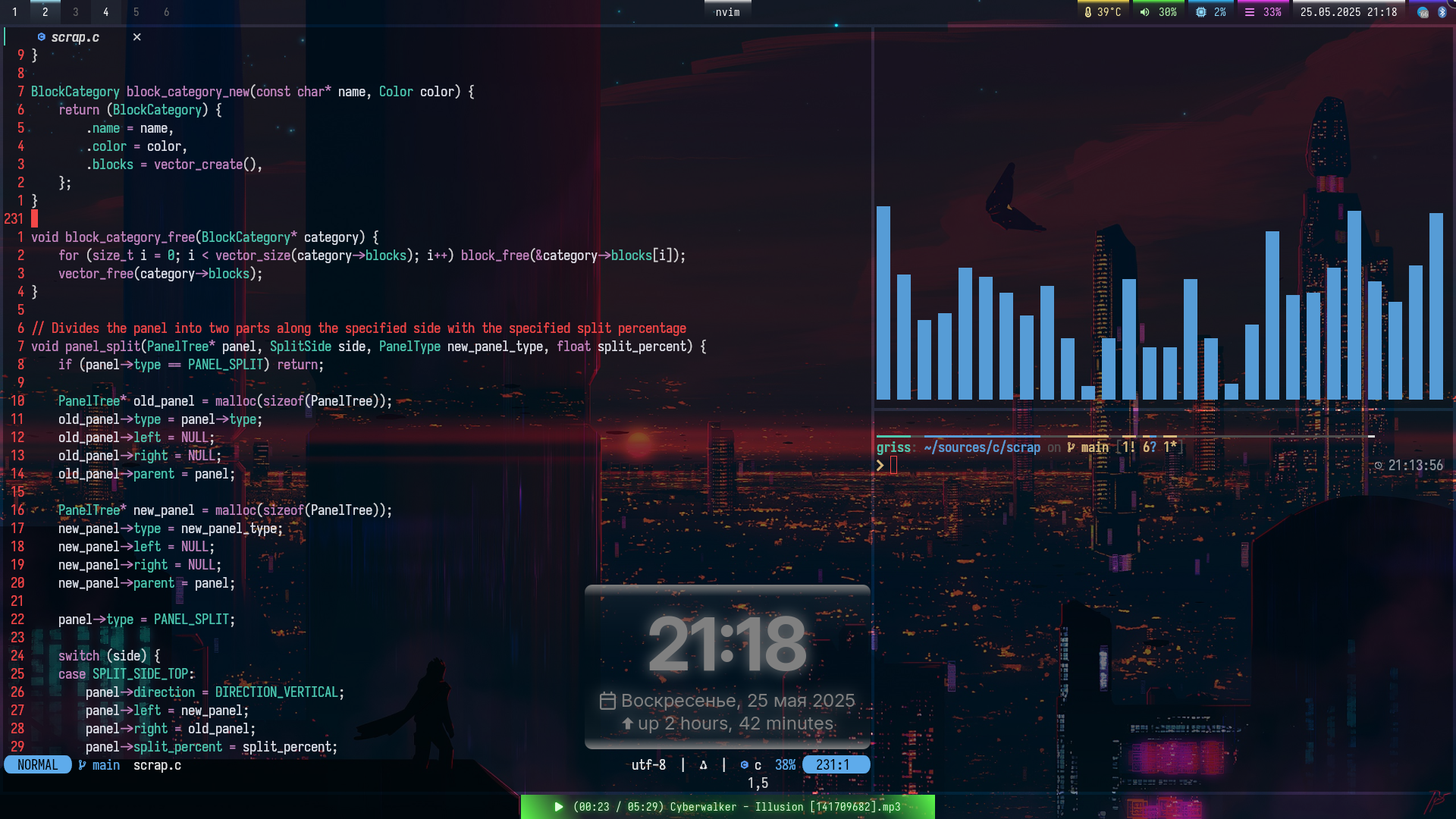
Task: Click the Cyberwalker - Illusion track title
Action: (x=736, y=807)
